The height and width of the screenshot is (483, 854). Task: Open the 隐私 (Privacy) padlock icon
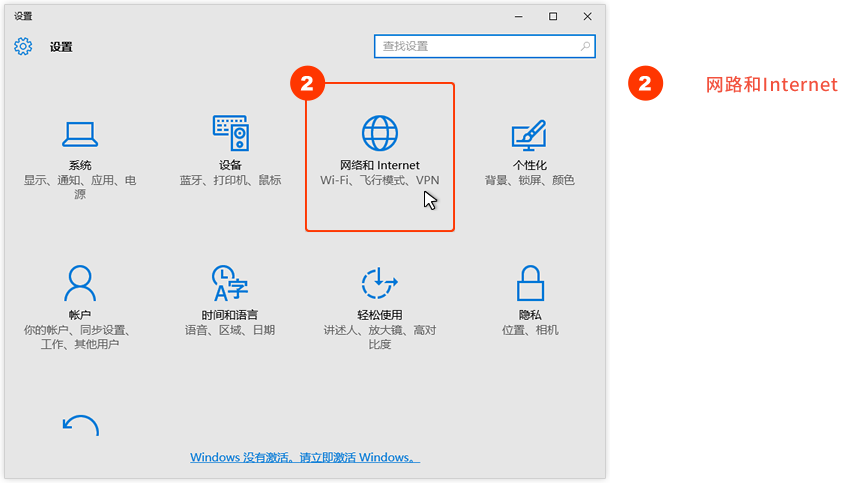[529, 283]
